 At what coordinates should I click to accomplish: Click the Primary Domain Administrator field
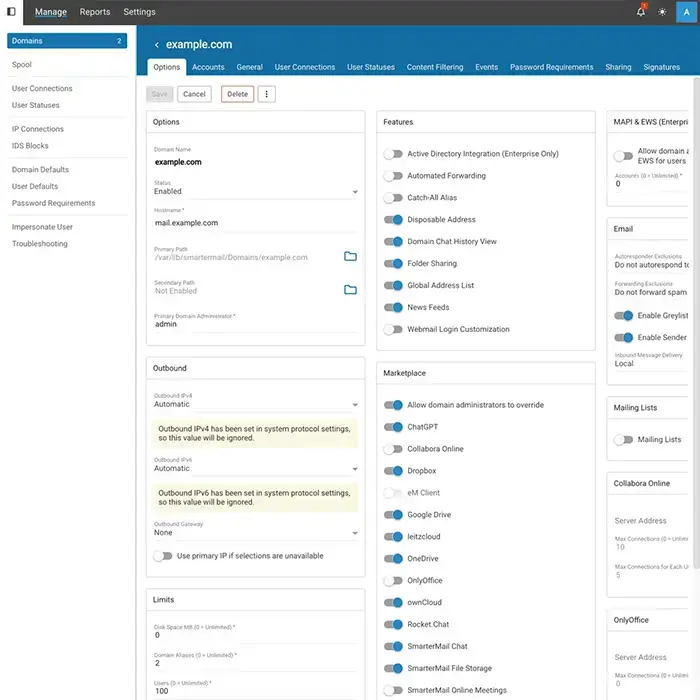[x=255, y=324]
